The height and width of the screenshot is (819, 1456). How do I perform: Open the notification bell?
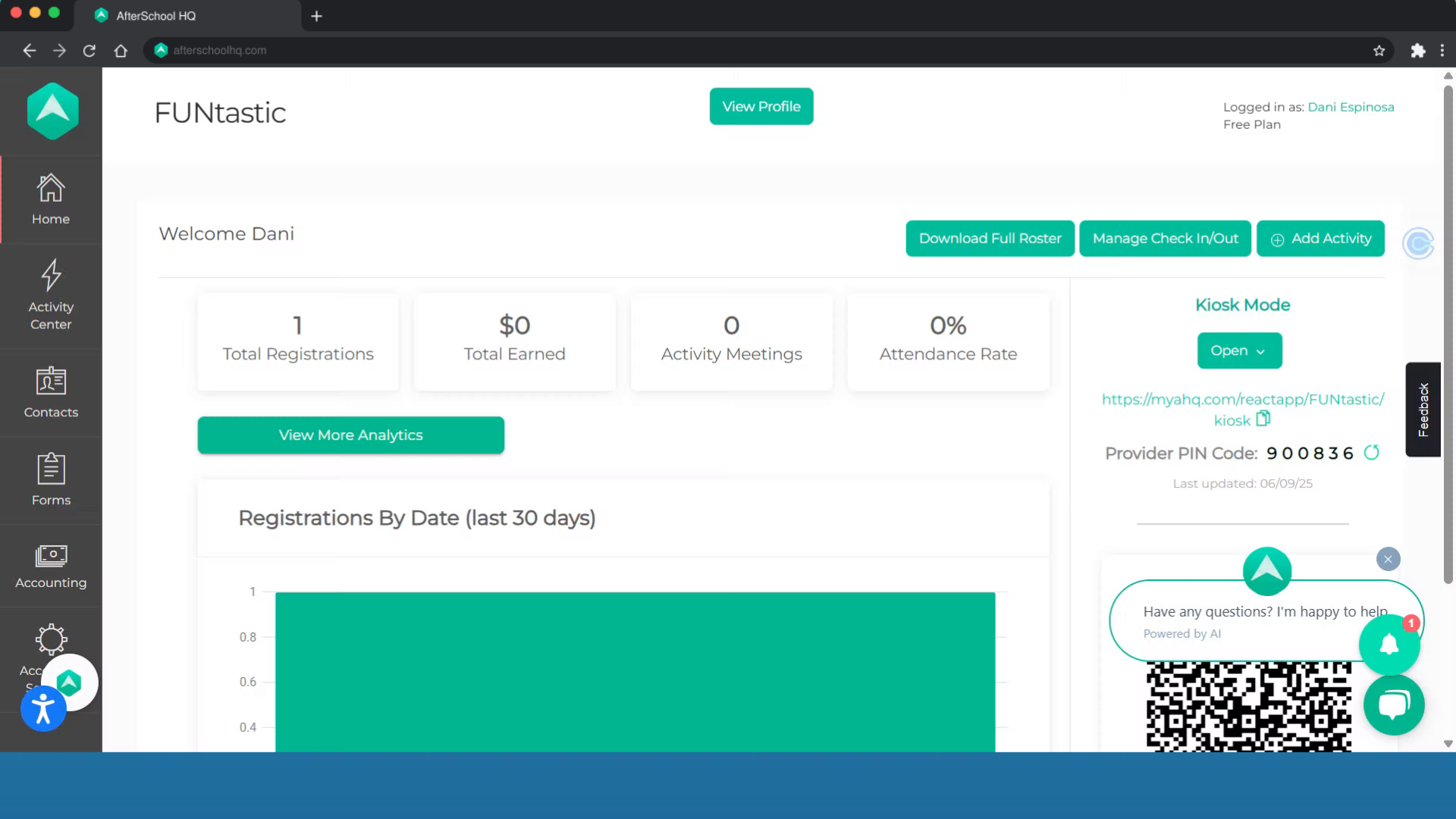(1389, 645)
